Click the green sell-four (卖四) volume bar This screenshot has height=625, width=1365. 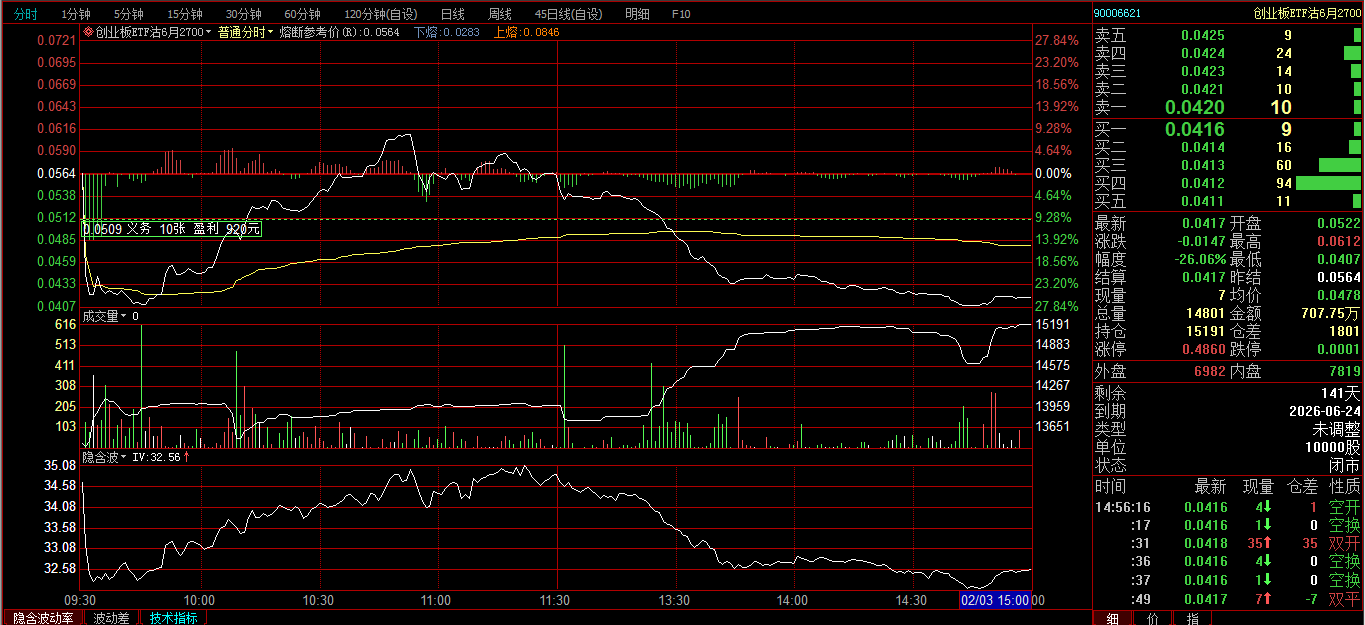tap(1351, 53)
